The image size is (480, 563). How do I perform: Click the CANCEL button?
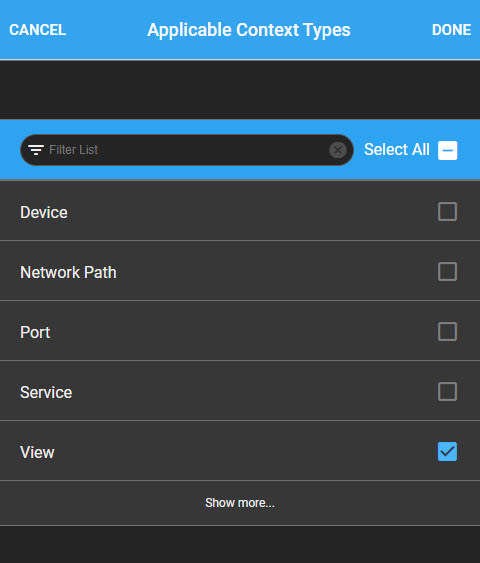(x=38, y=30)
